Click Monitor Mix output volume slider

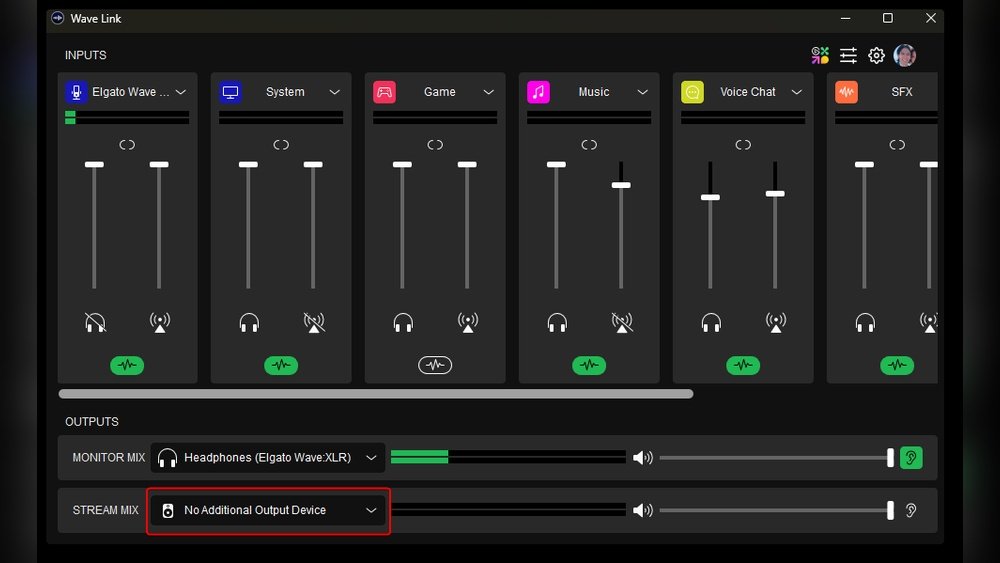pyautogui.click(x=777, y=458)
